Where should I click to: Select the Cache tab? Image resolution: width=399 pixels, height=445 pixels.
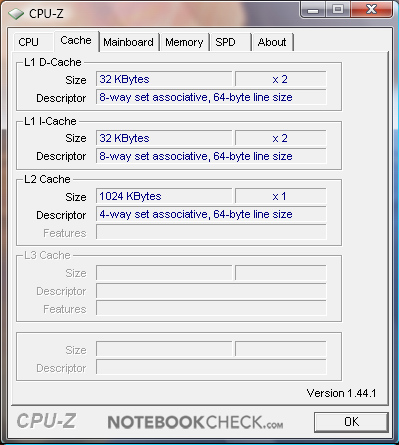pyautogui.click(x=76, y=41)
